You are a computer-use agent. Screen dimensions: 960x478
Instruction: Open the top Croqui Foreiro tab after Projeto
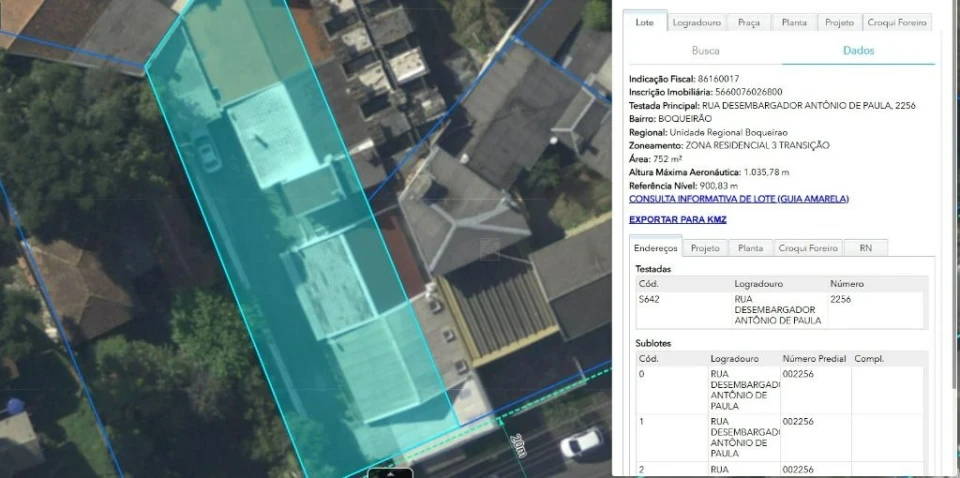898,23
